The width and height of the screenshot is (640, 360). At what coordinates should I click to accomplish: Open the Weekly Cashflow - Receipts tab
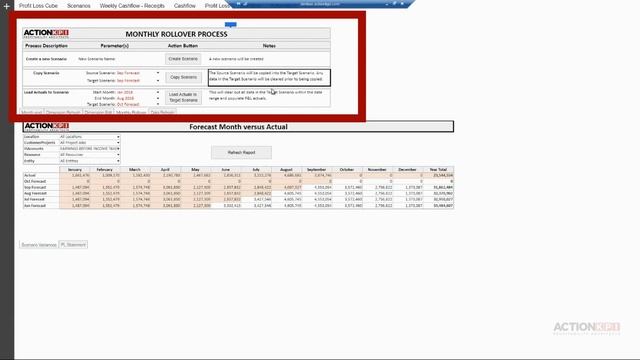coord(132,6)
